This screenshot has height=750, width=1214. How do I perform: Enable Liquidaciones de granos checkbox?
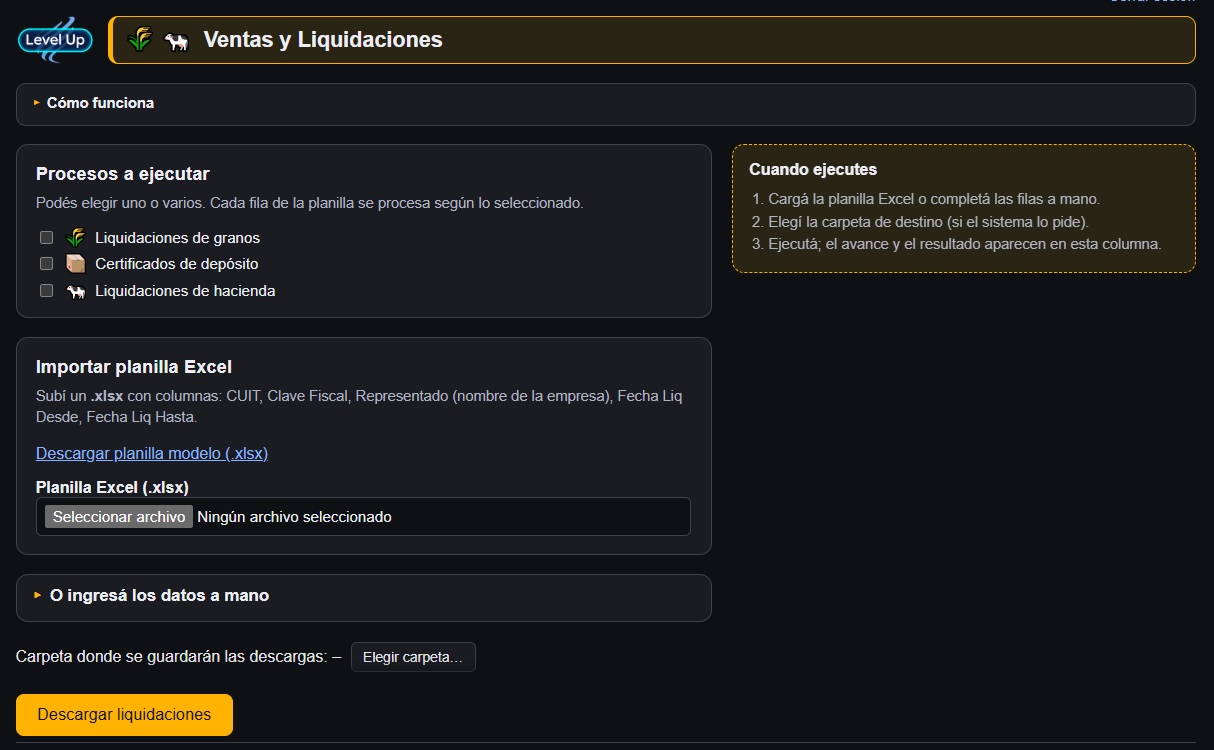[46, 238]
